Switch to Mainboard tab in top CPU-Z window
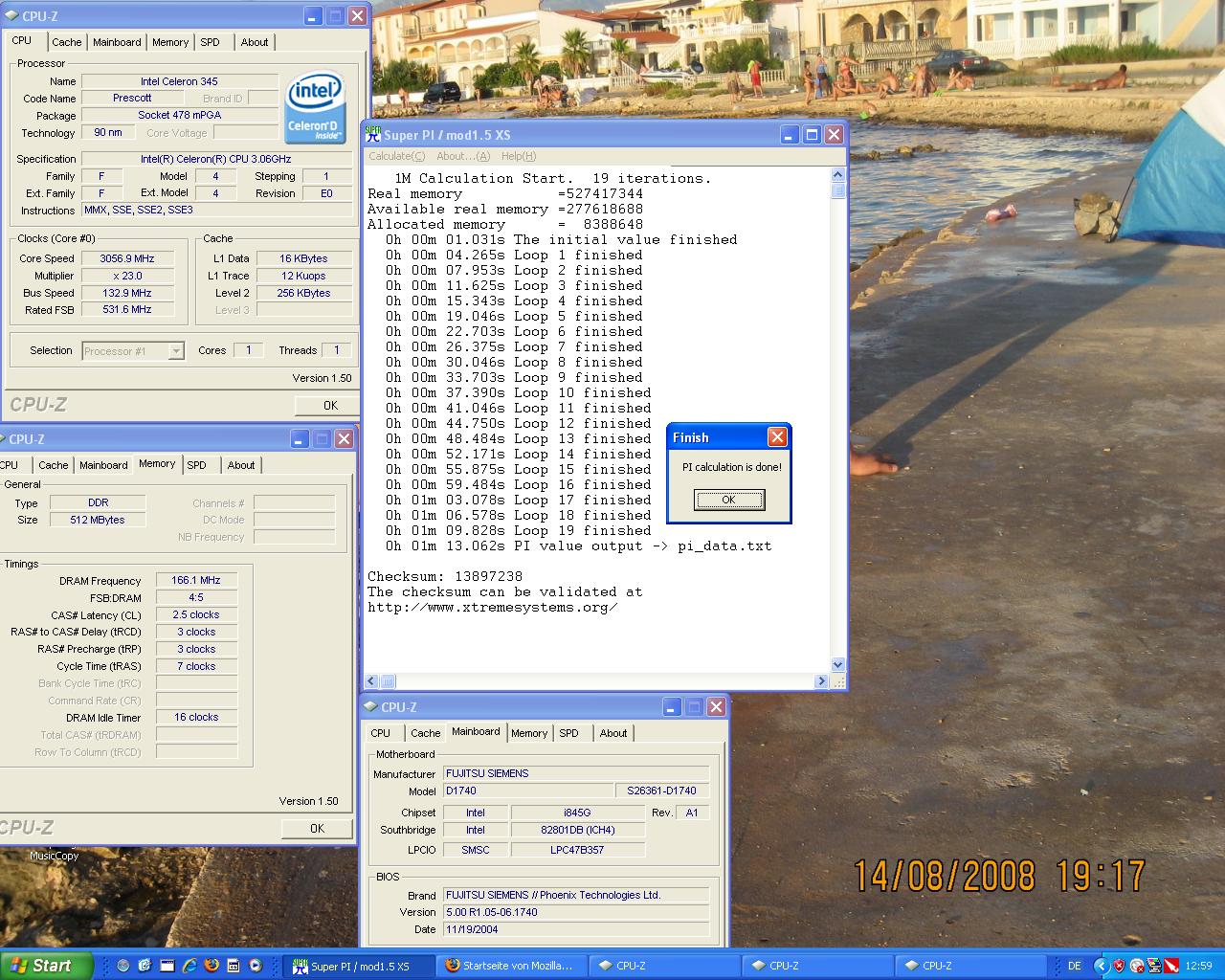This screenshot has width=1225, height=980. pos(117,42)
